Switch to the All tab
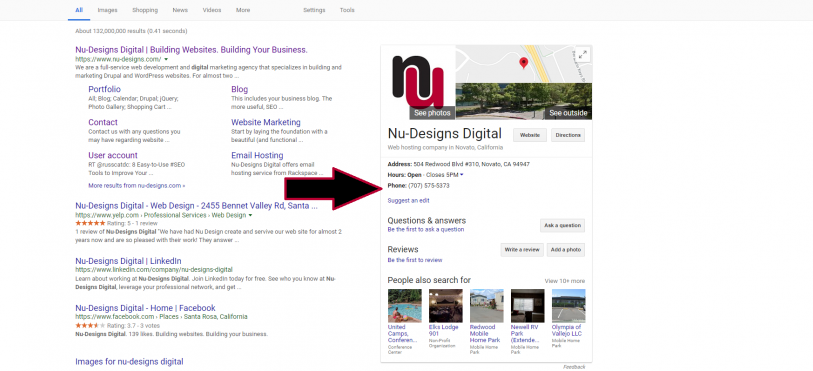 pos(79,10)
